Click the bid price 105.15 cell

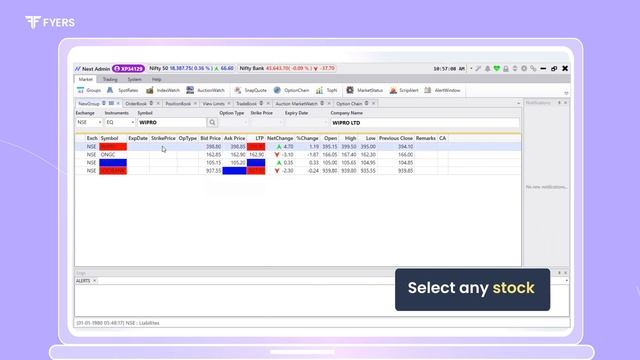pyautogui.click(x=211, y=163)
